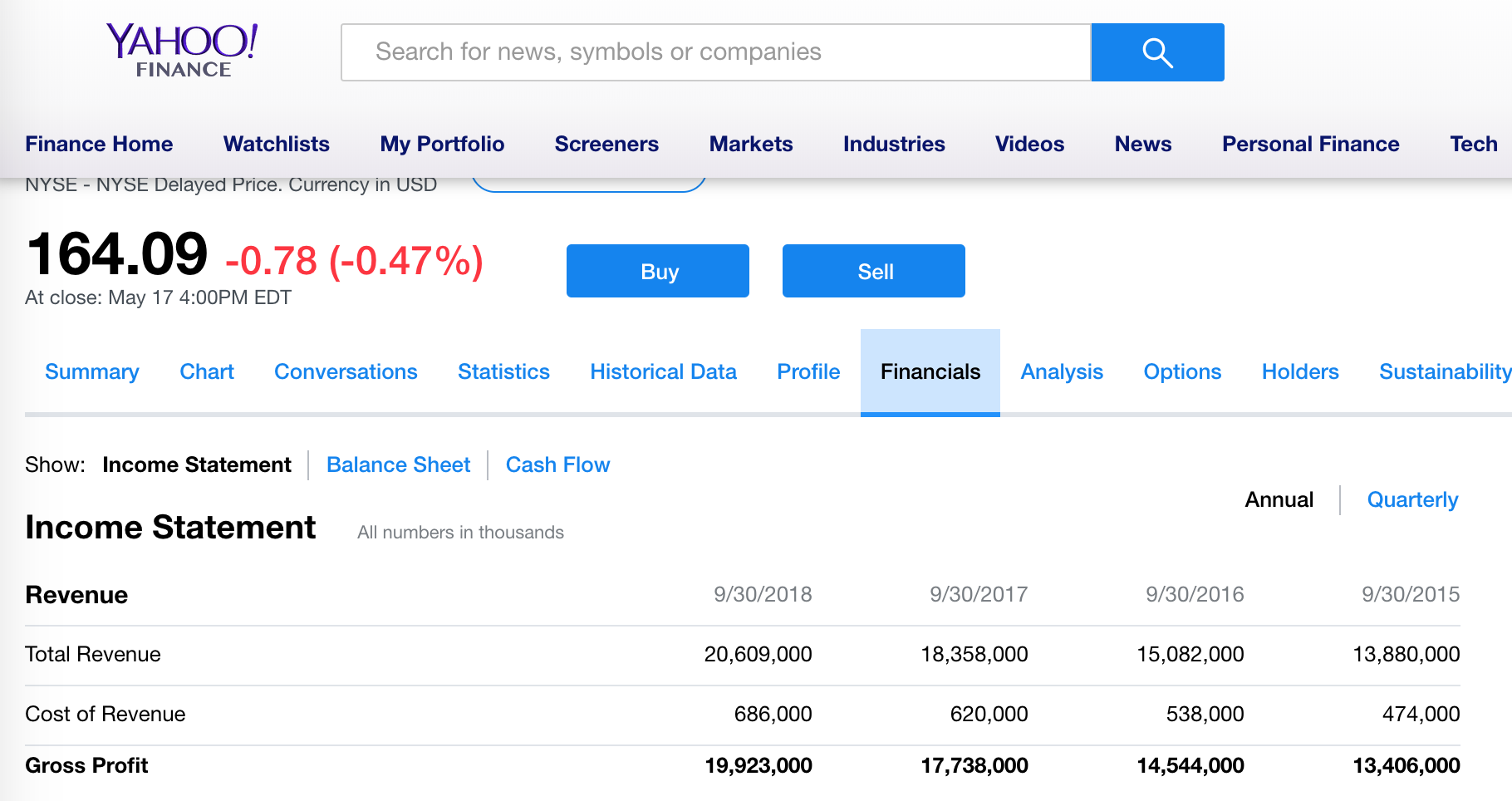Show the Balance Sheet statement

[398, 464]
